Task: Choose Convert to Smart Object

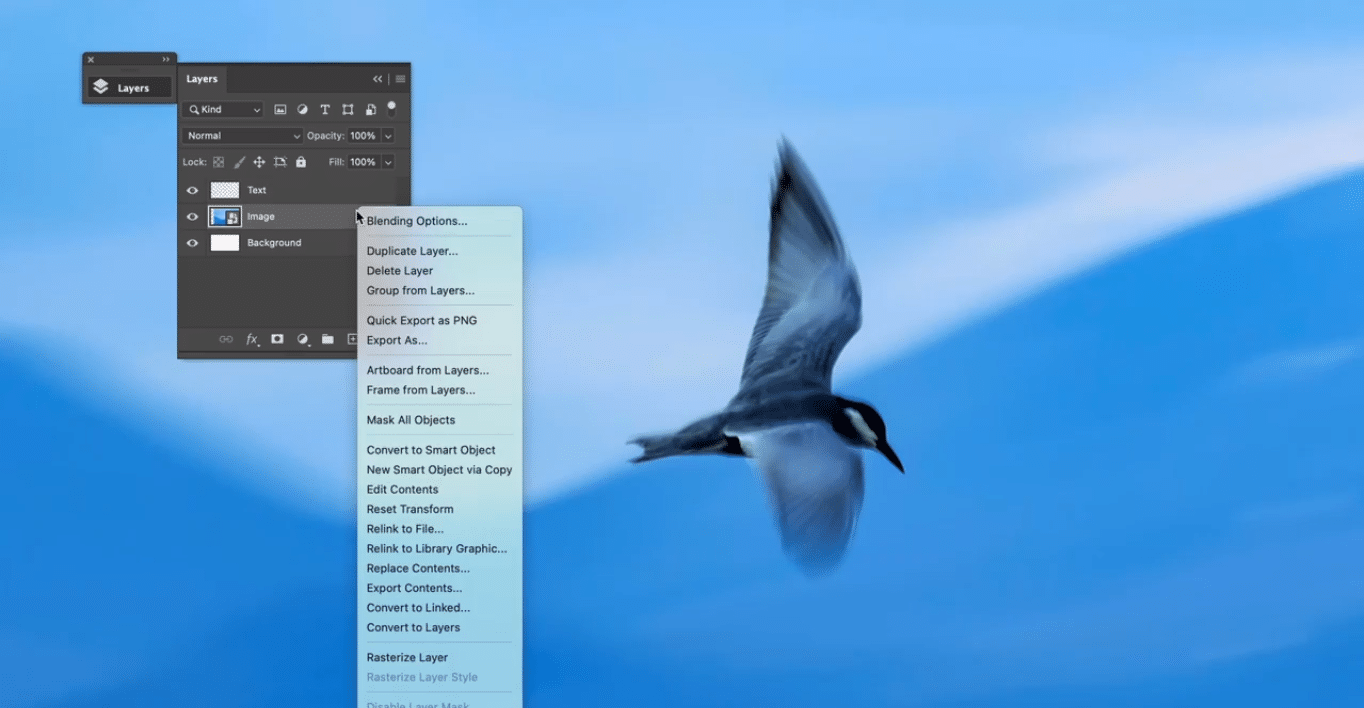Action: pyautogui.click(x=431, y=450)
